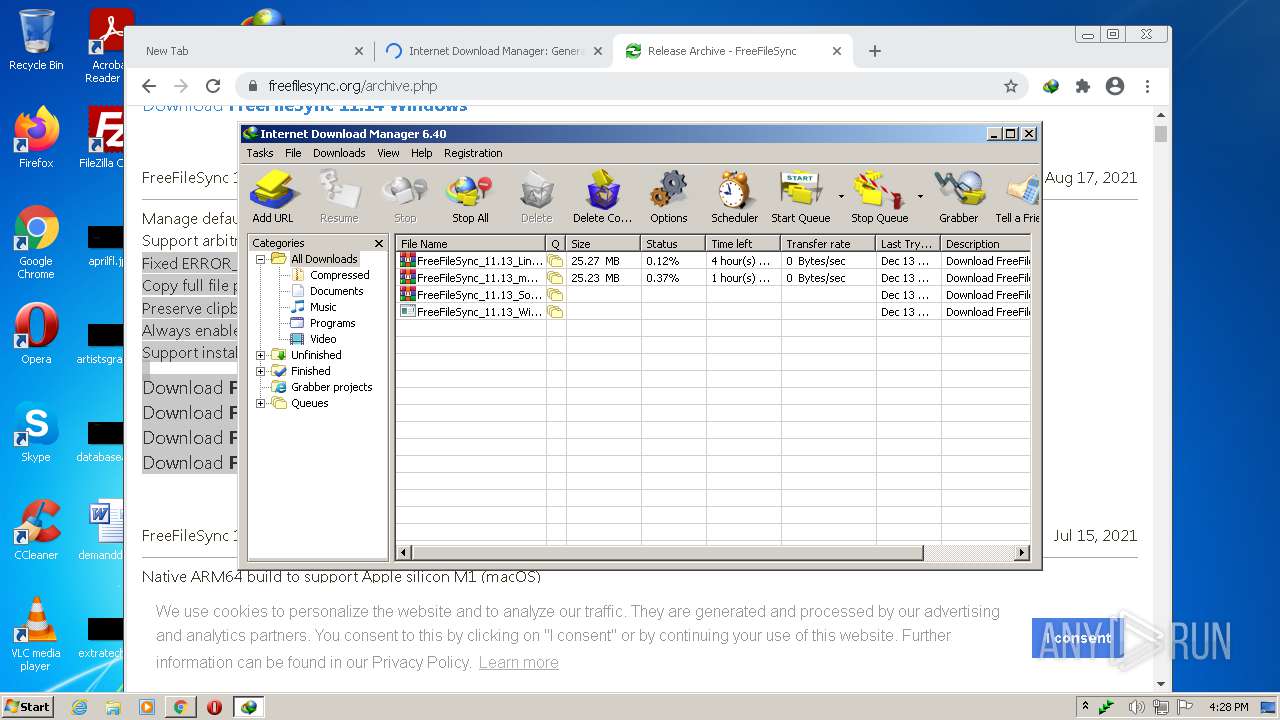Open Chrome three-dot menu
This screenshot has height=720, width=1280.
(1147, 86)
